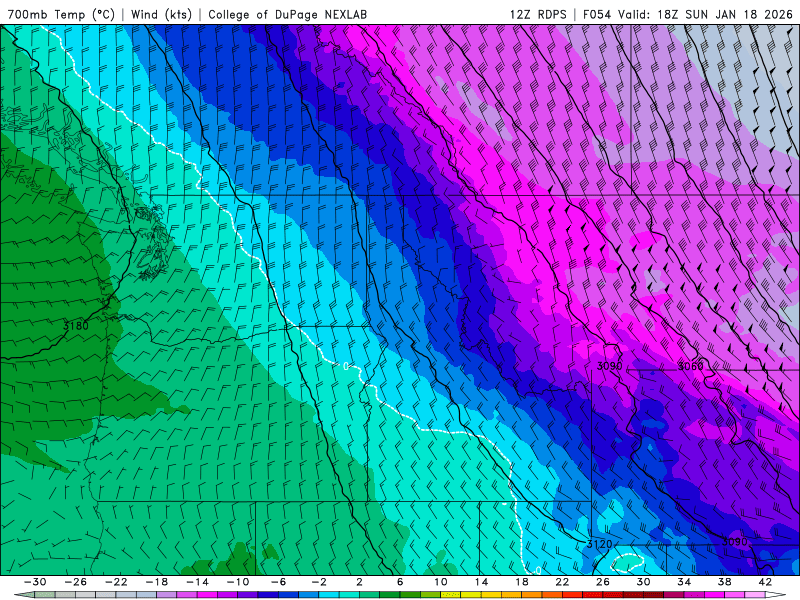This screenshot has height=600, width=800.
Task: Select the 14 value on the color scale
Action: [481, 582]
